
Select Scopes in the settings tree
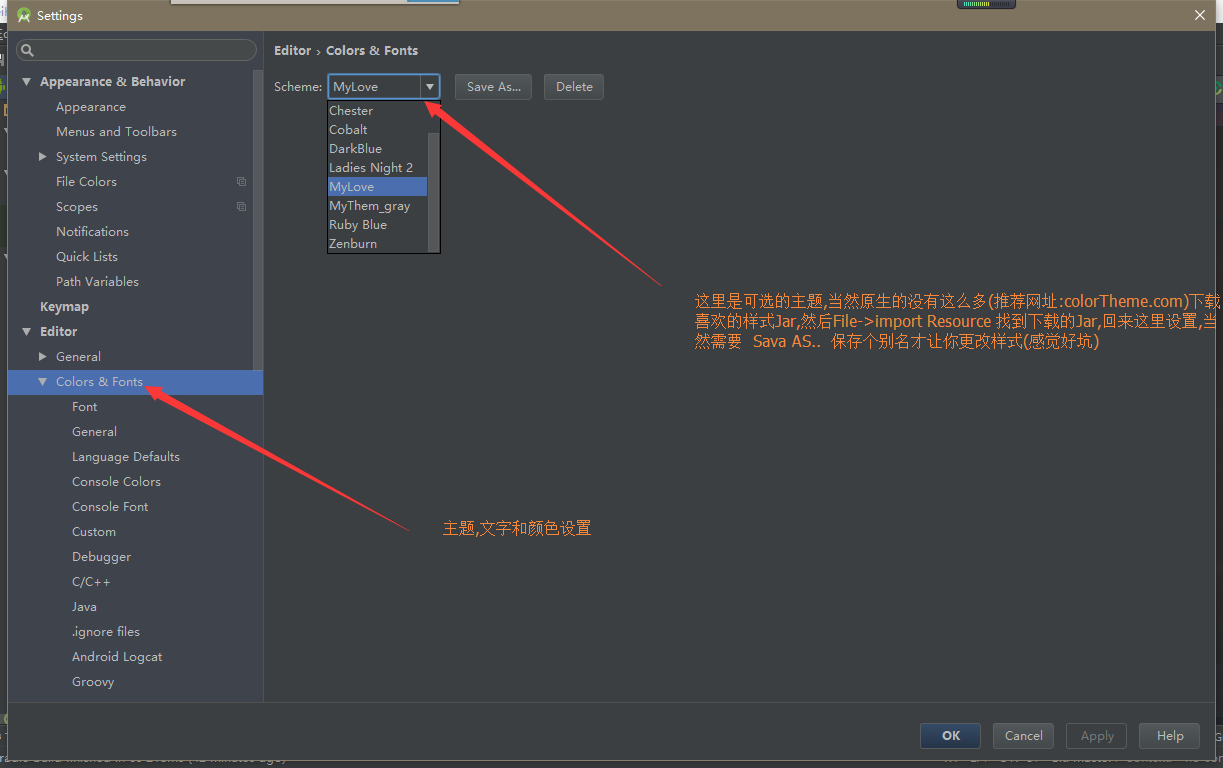(77, 207)
